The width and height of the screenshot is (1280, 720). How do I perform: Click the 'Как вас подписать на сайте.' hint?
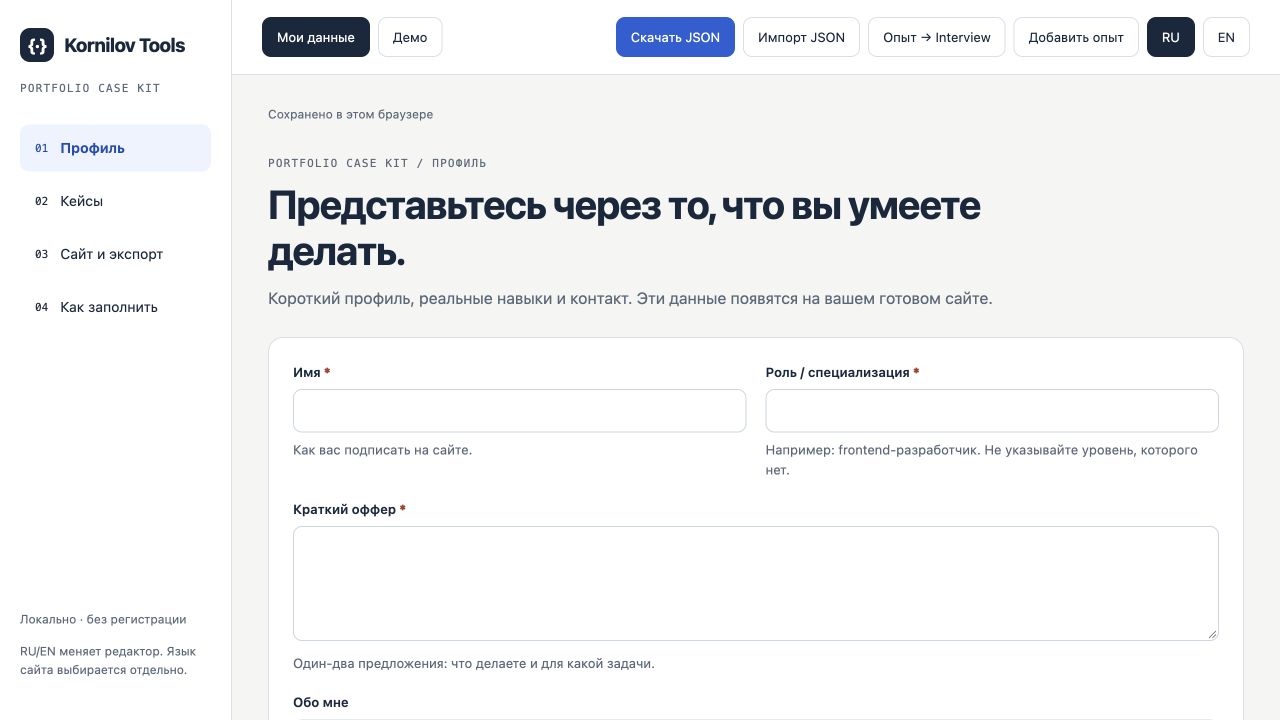point(382,450)
